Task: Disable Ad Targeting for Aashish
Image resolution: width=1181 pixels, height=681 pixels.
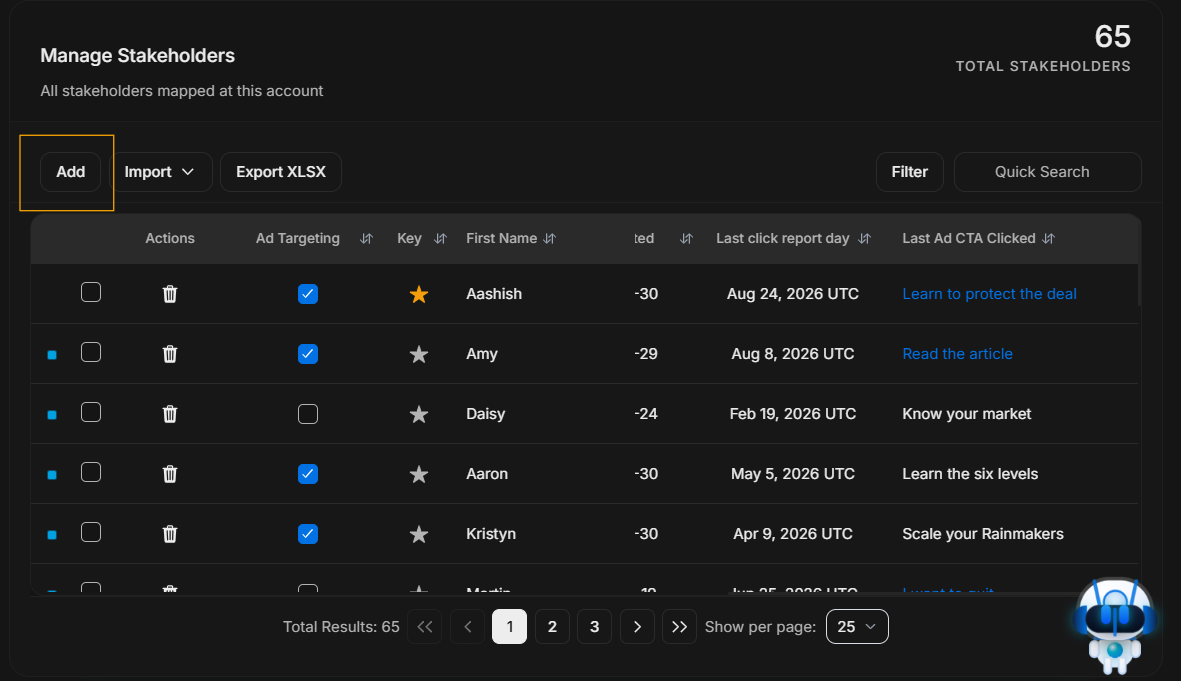Action: coord(308,294)
